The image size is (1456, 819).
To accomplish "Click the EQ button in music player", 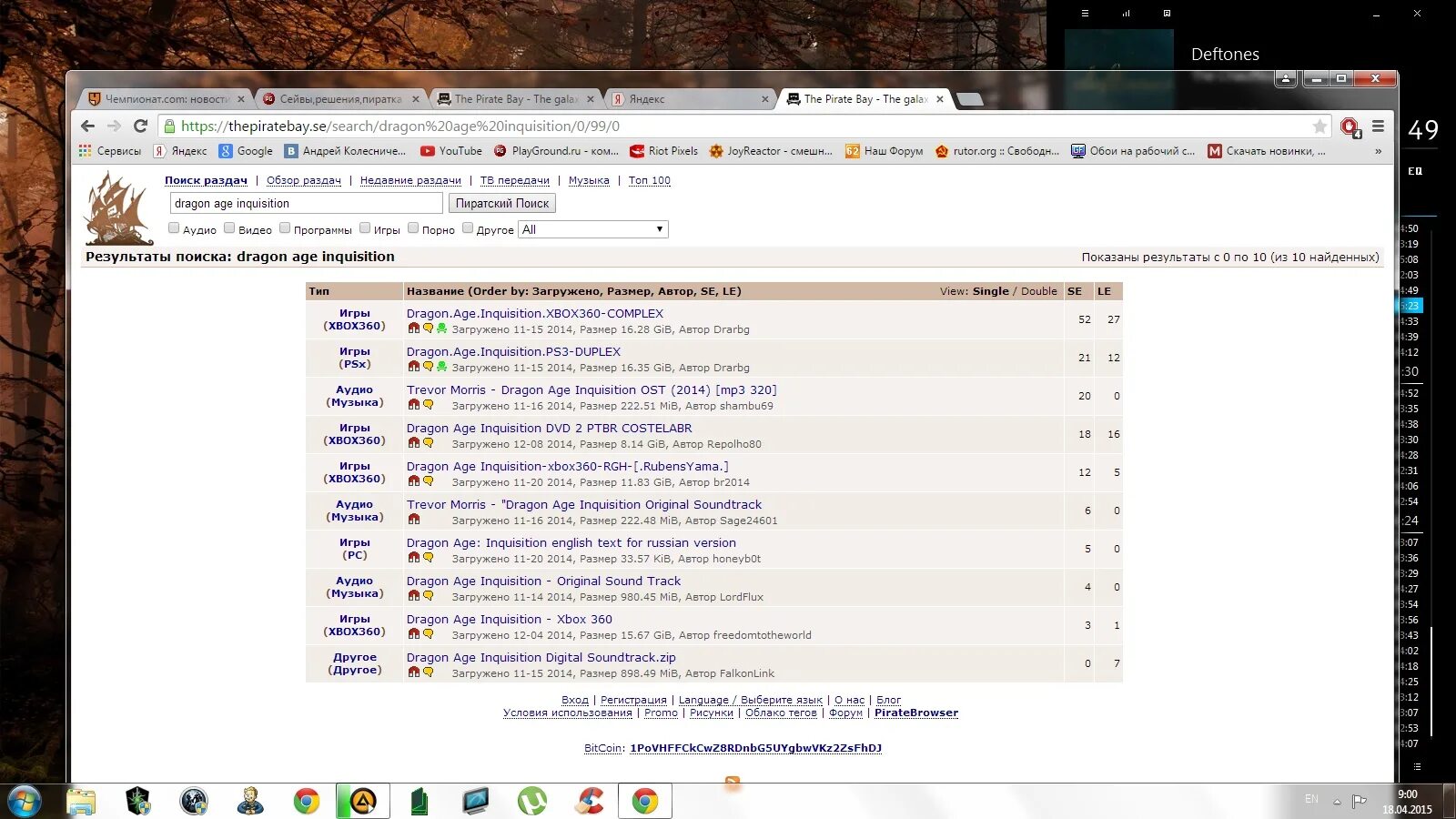I will pyautogui.click(x=1415, y=171).
